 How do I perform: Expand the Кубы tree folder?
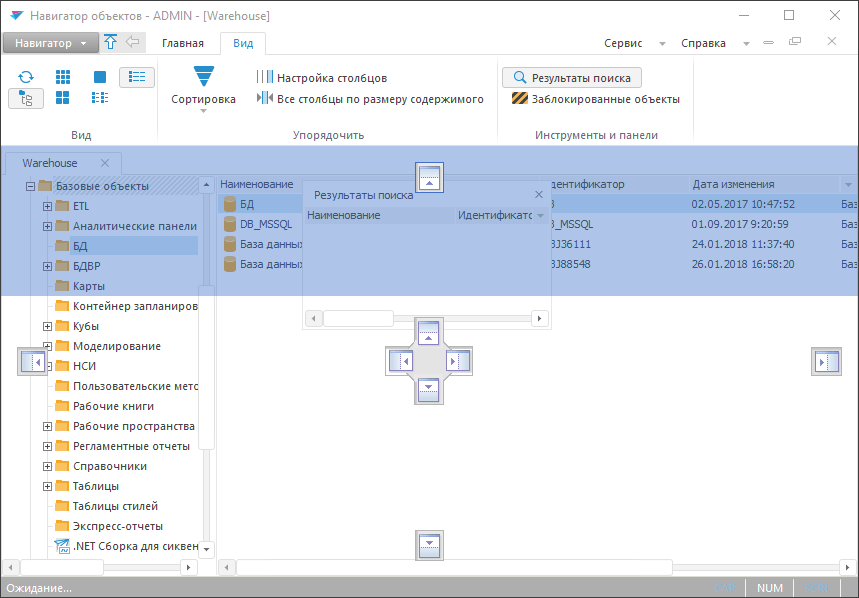(47, 326)
